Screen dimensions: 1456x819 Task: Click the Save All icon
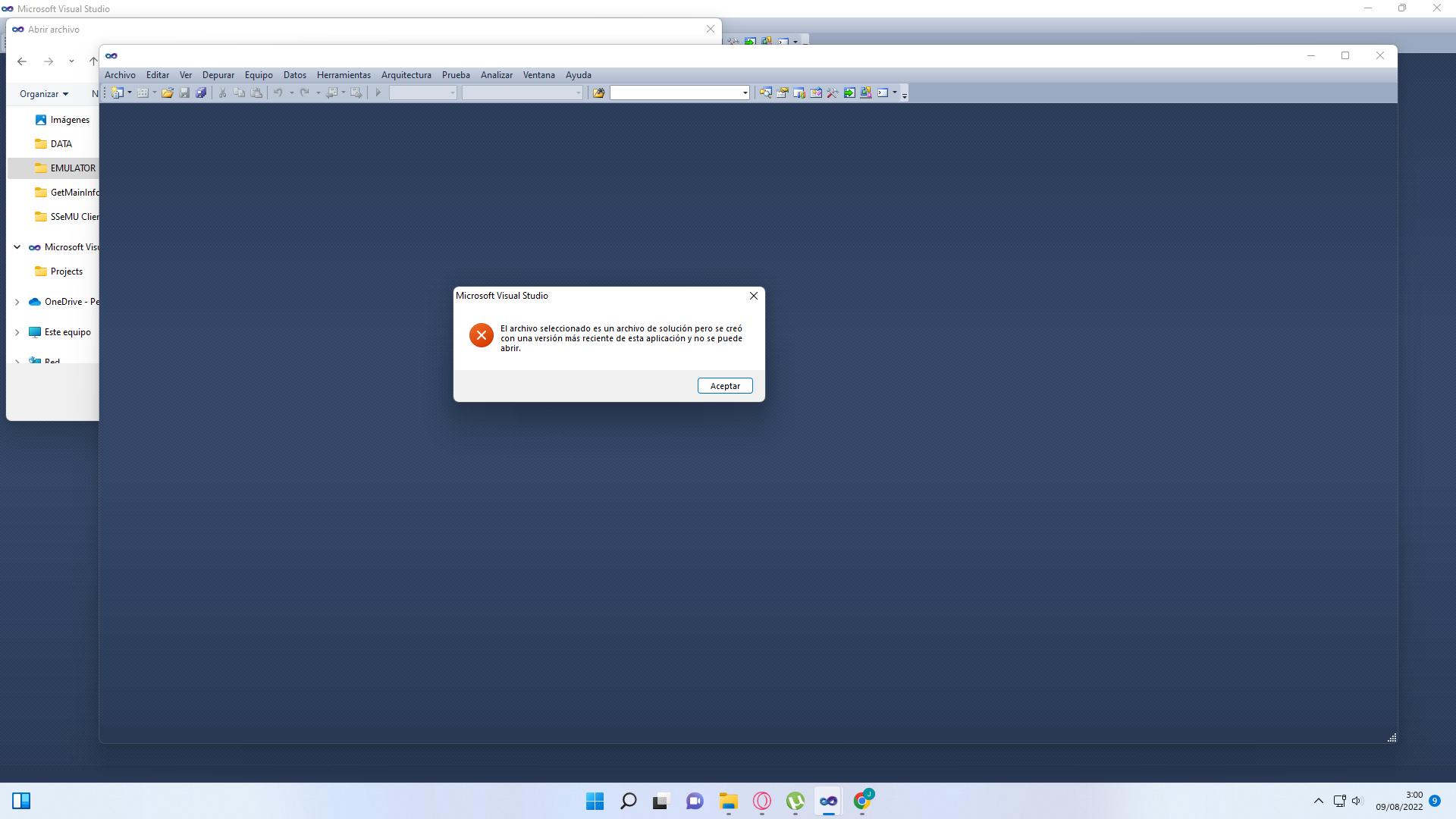pyautogui.click(x=201, y=93)
